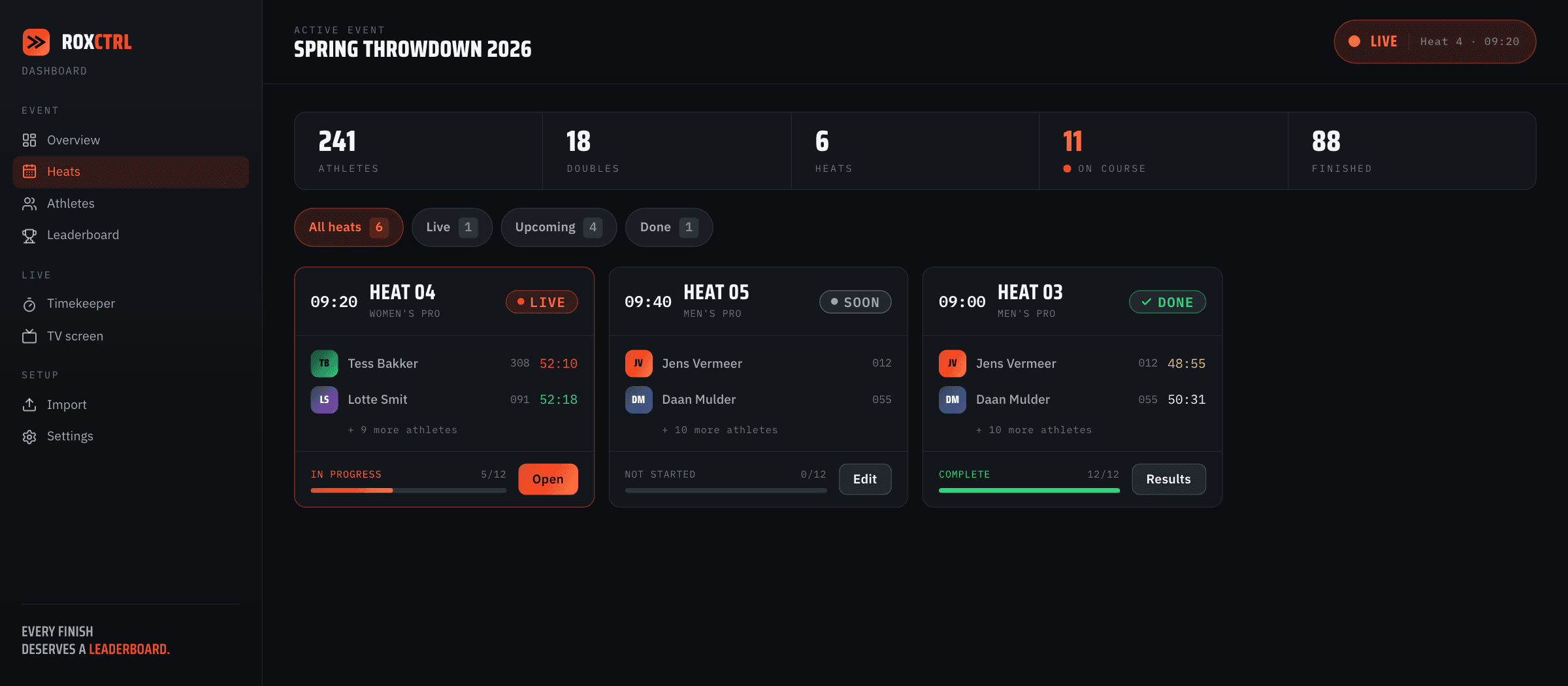Click Jens Vermeer's time 48:55
This screenshot has height=686, width=1568.
1186,364
